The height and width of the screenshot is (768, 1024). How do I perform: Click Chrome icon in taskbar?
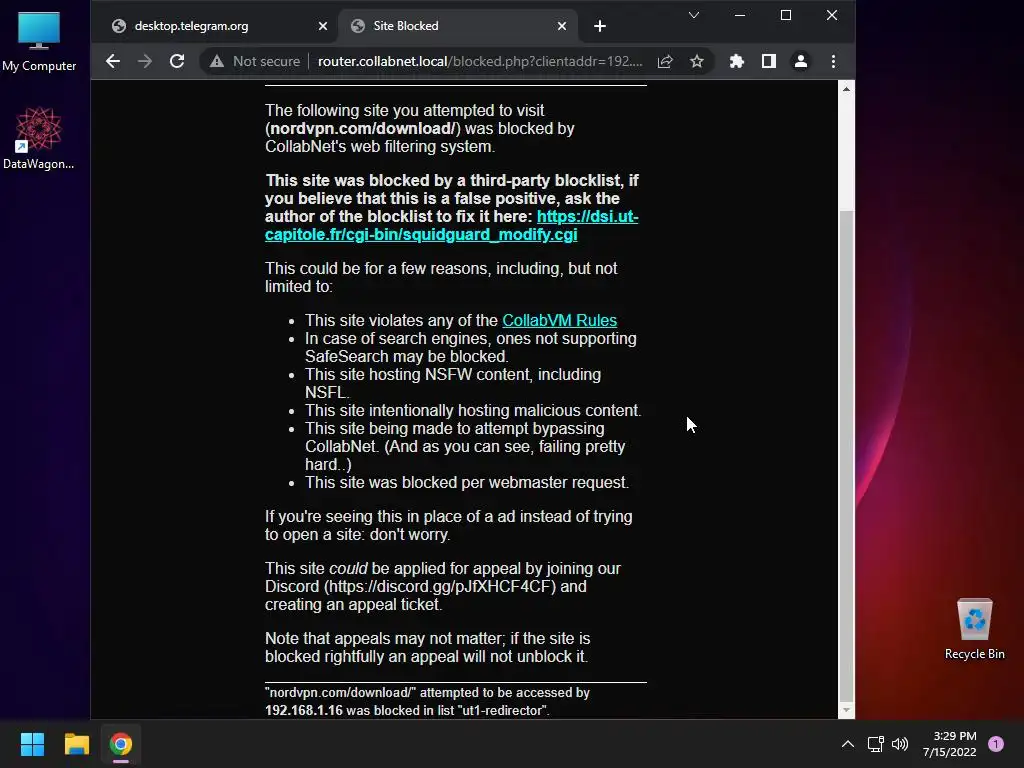(121, 744)
